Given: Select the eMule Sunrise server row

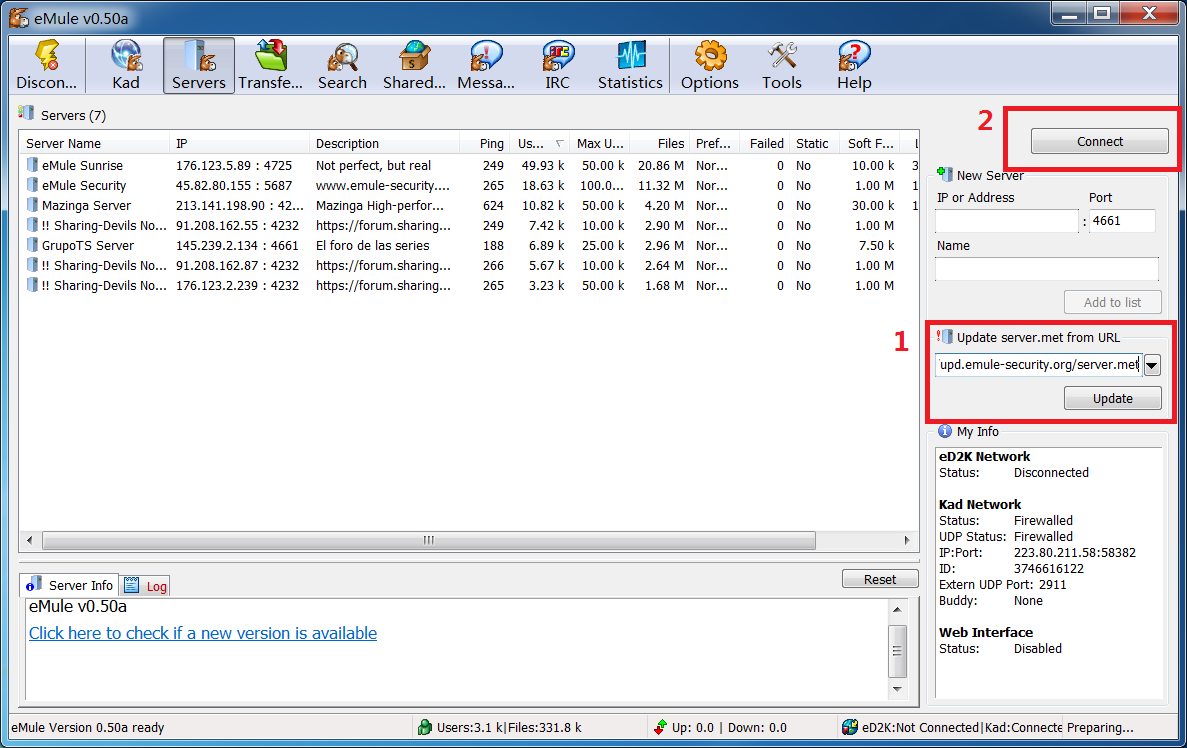Looking at the screenshot, I should click(x=83, y=166).
